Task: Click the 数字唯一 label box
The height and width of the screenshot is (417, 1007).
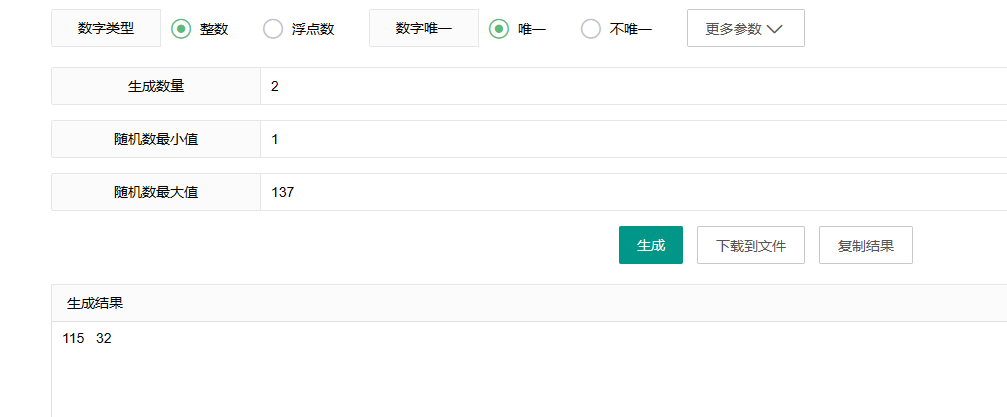Action: tap(424, 28)
